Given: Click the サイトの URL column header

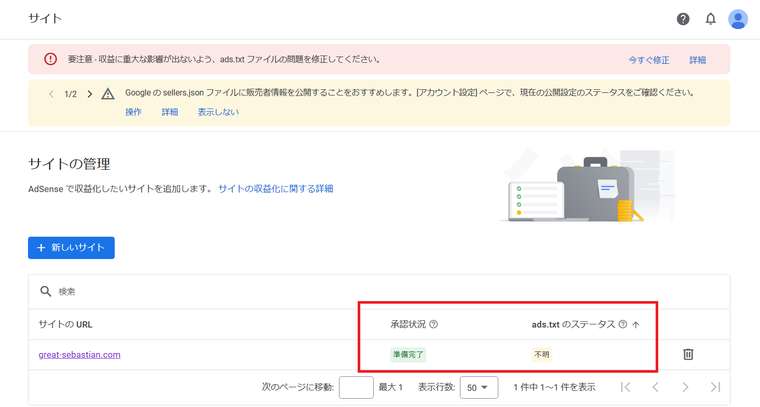Looking at the screenshot, I should (x=65, y=324).
